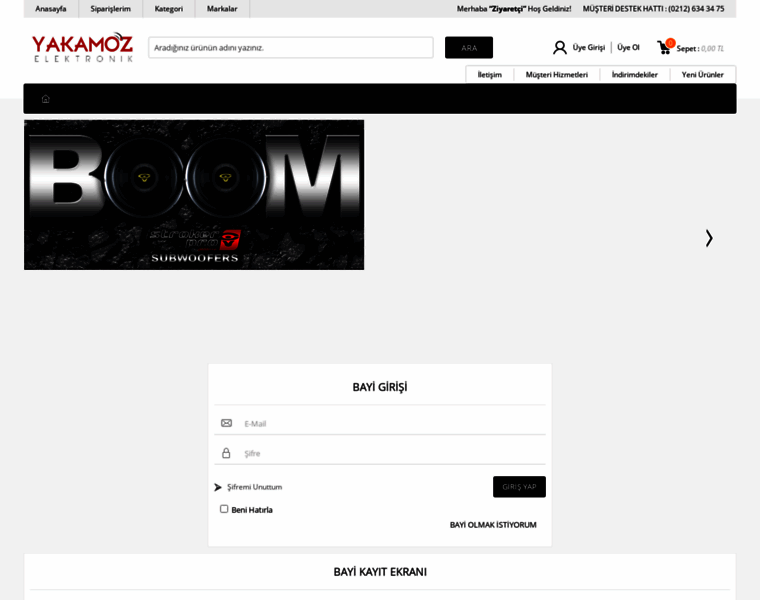The height and width of the screenshot is (600, 760).
Task: Click the padlock icon in the Şifre field
Action: point(226,453)
